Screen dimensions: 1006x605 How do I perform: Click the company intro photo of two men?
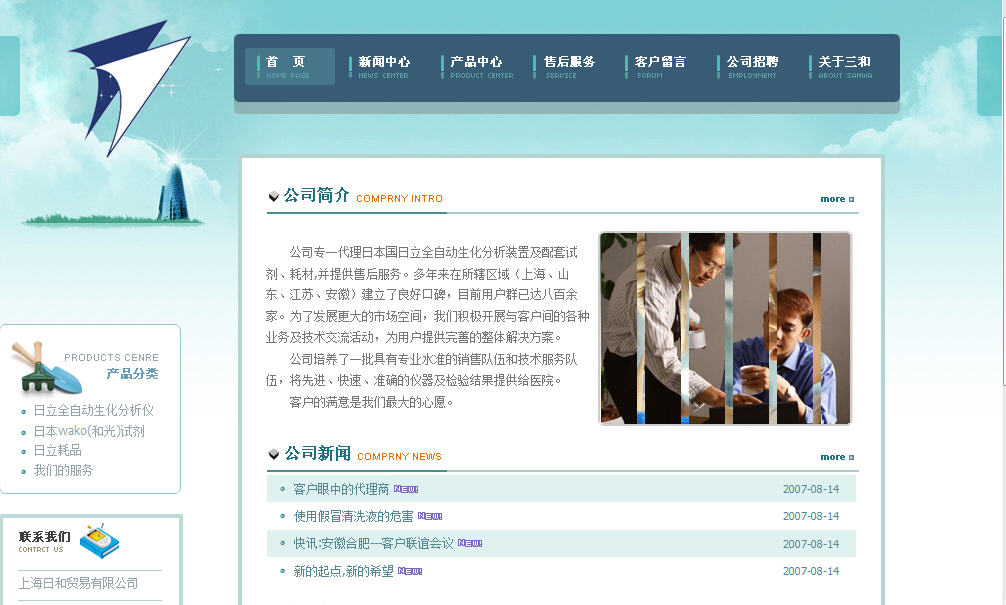point(725,328)
